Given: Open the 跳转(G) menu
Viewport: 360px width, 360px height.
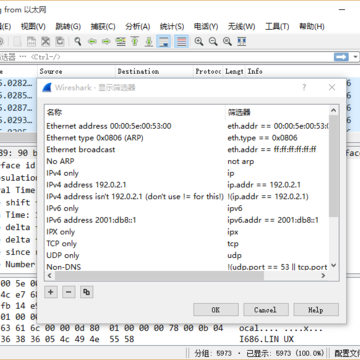Looking at the screenshot, I should click(x=68, y=26).
